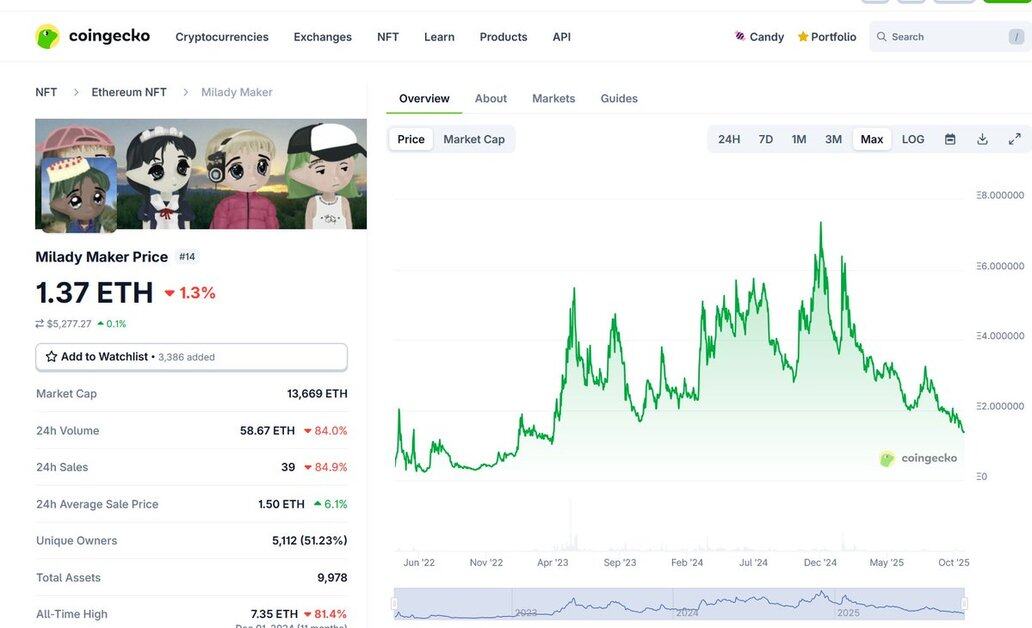Open the Cryptocurrencies menu
The height and width of the screenshot is (628, 1032).
[x=222, y=37]
